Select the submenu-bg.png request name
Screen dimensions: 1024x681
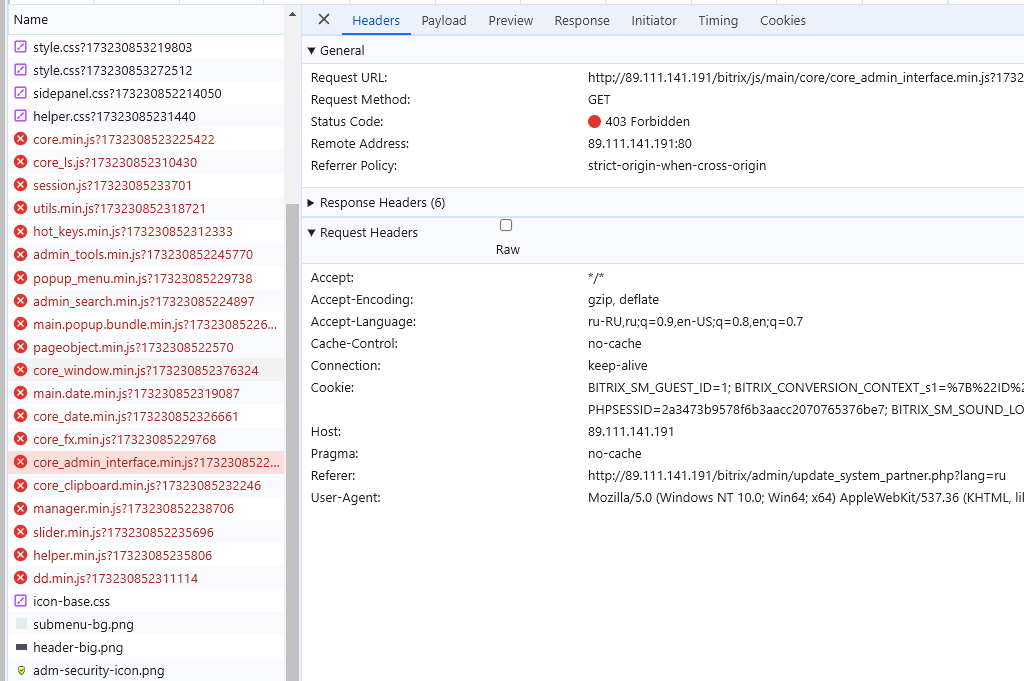83,624
